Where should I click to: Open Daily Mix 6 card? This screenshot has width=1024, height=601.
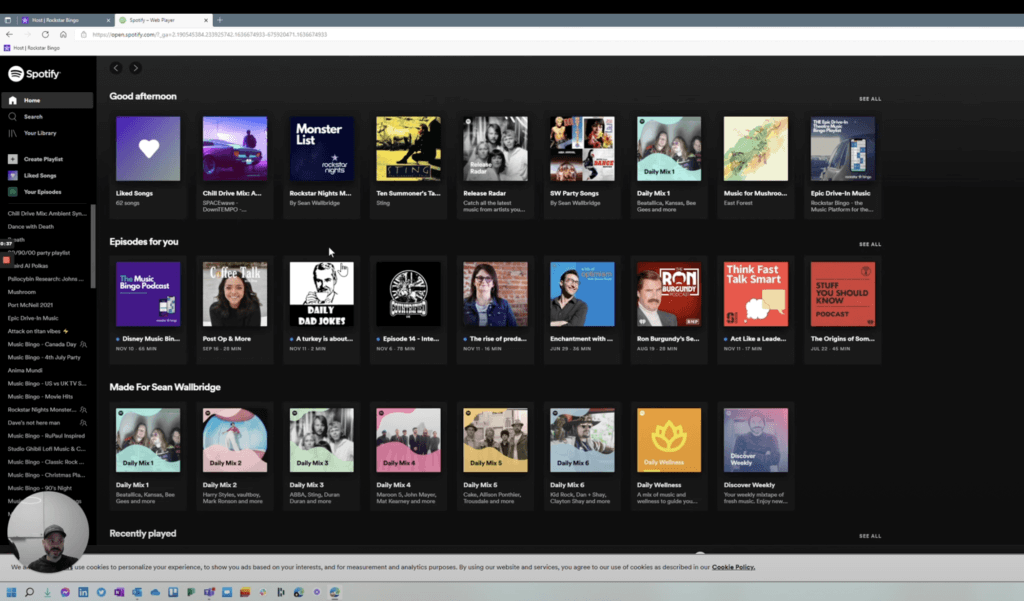[x=582, y=456]
